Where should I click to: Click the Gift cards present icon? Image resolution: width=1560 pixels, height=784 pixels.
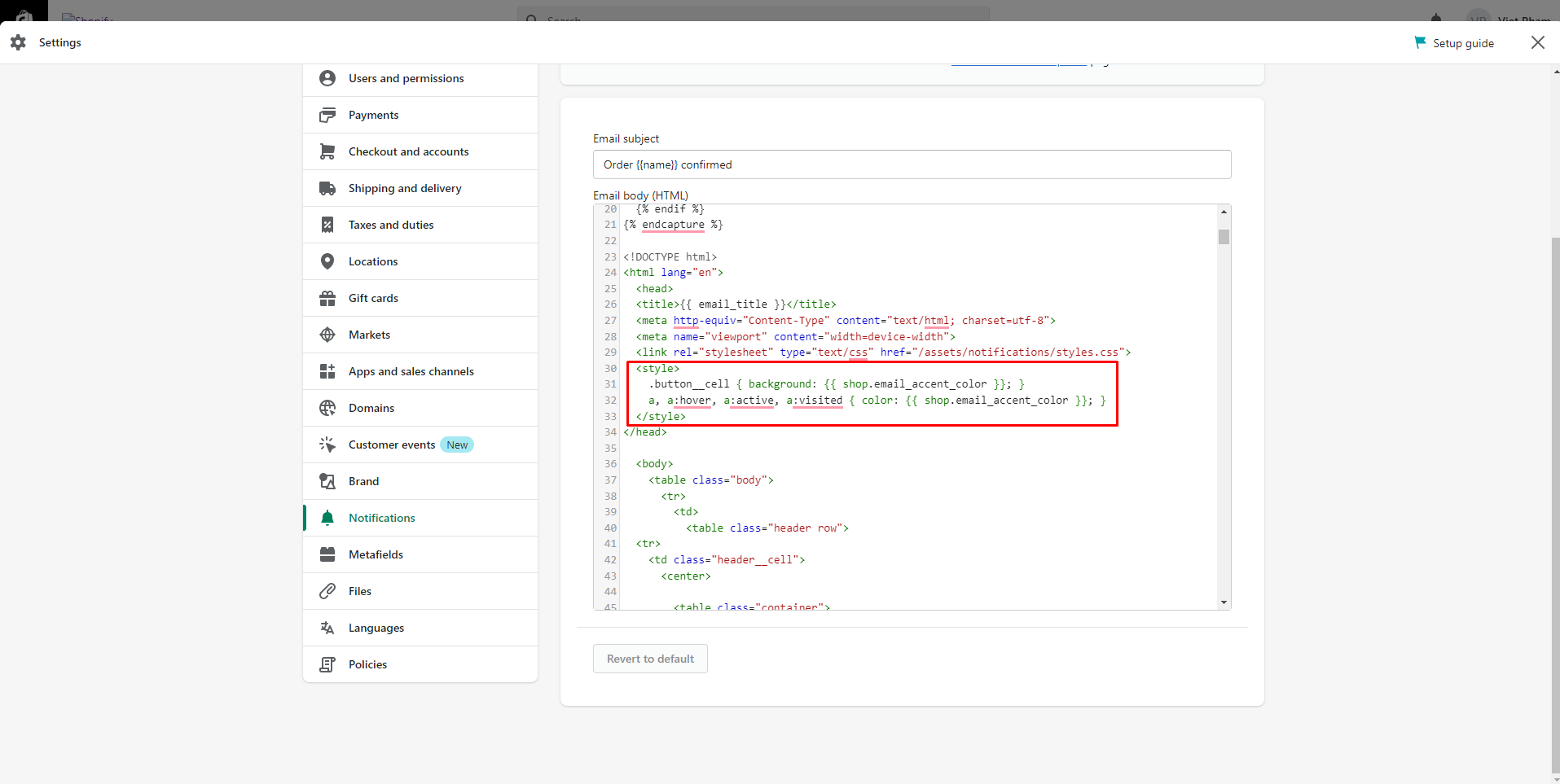(x=327, y=298)
